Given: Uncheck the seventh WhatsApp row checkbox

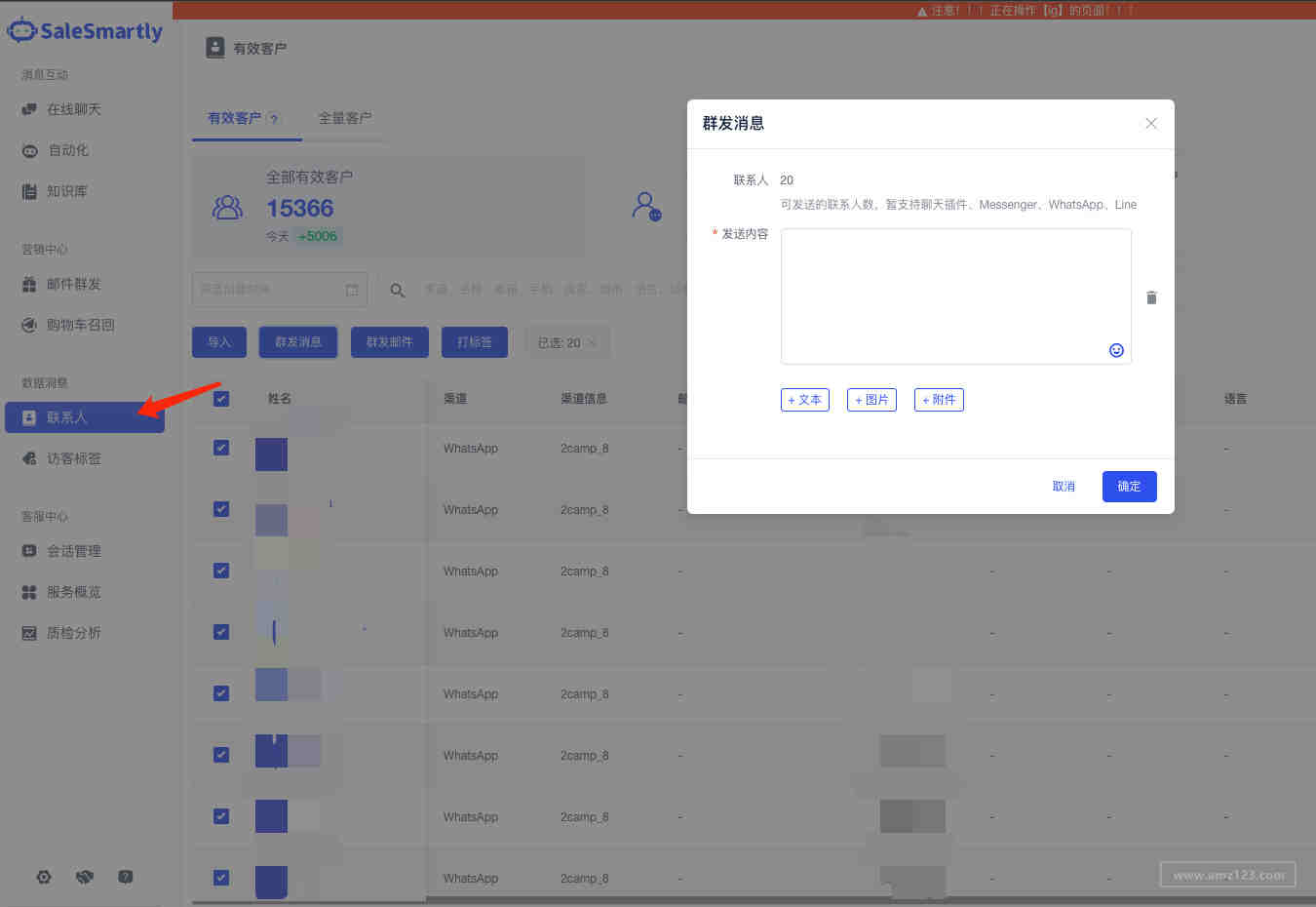Looking at the screenshot, I should pyautogui.click(x=221, y=816).
